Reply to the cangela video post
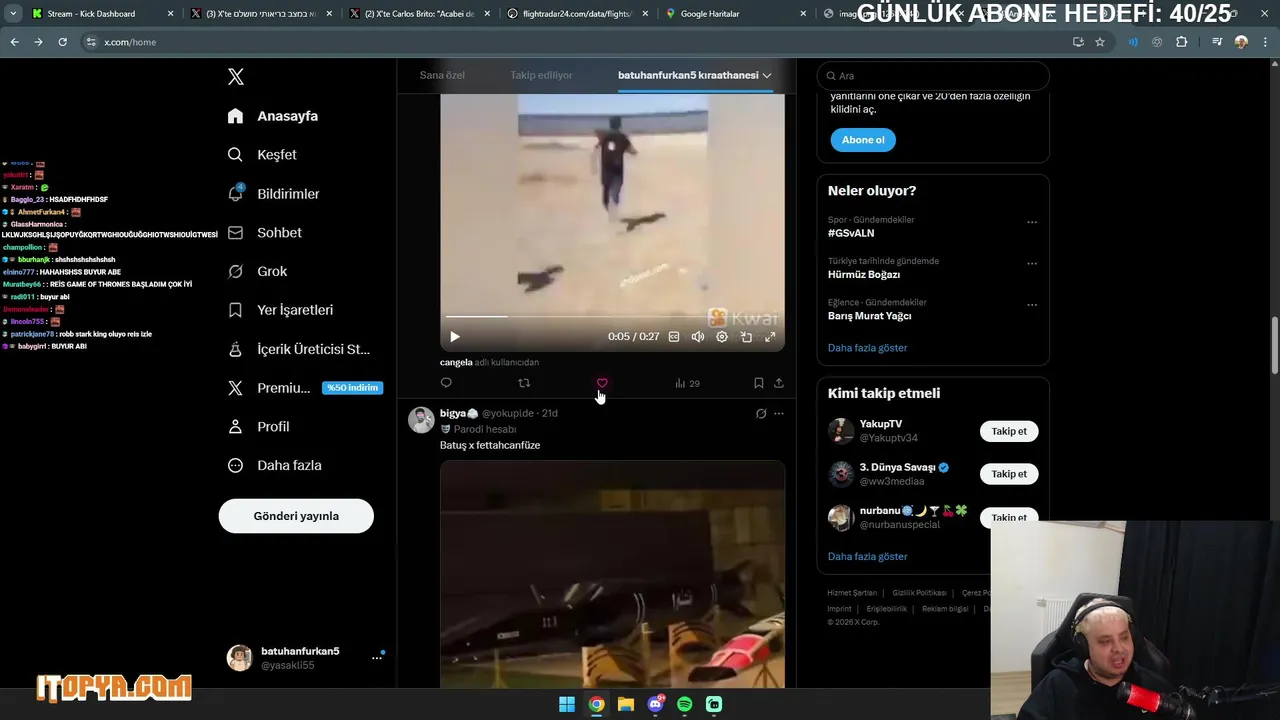The width and height of the screenshot is (1280, 720). tap(446, 383)
